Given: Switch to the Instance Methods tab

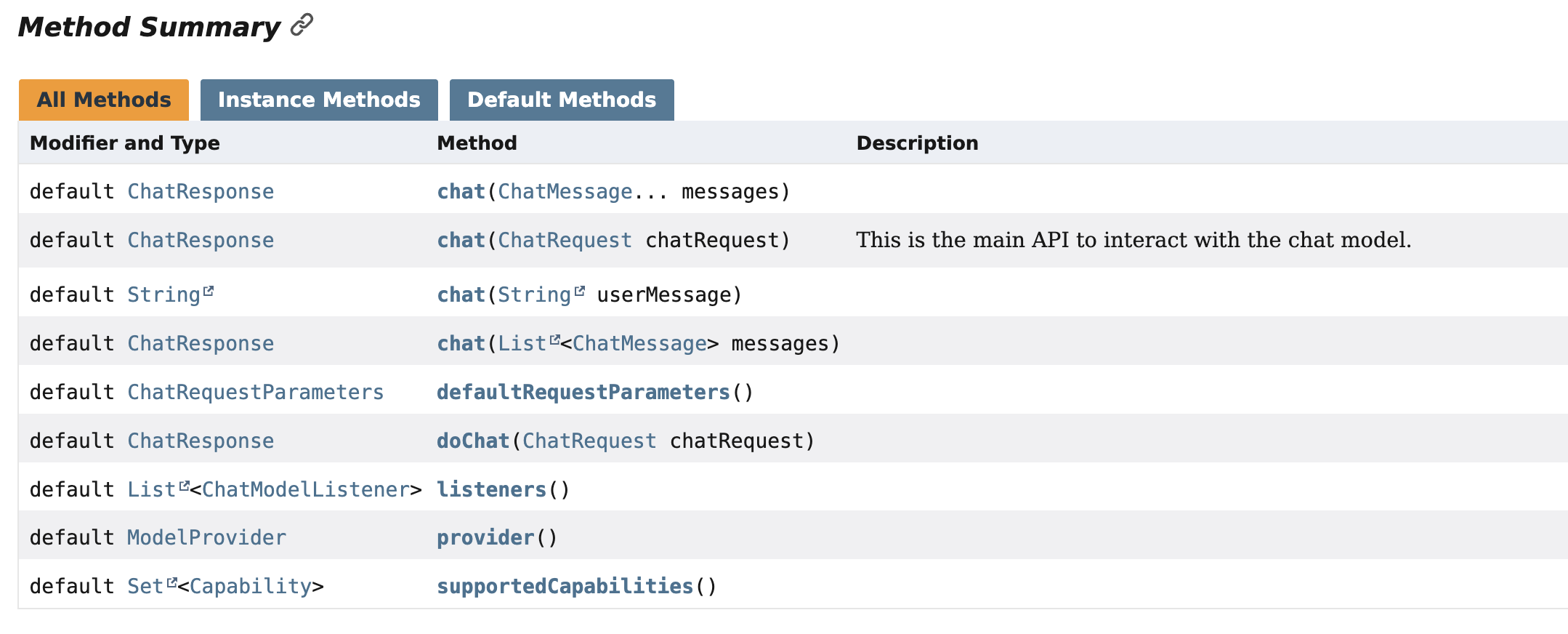Looking at the screenshot, I should (x=319, y=100).
